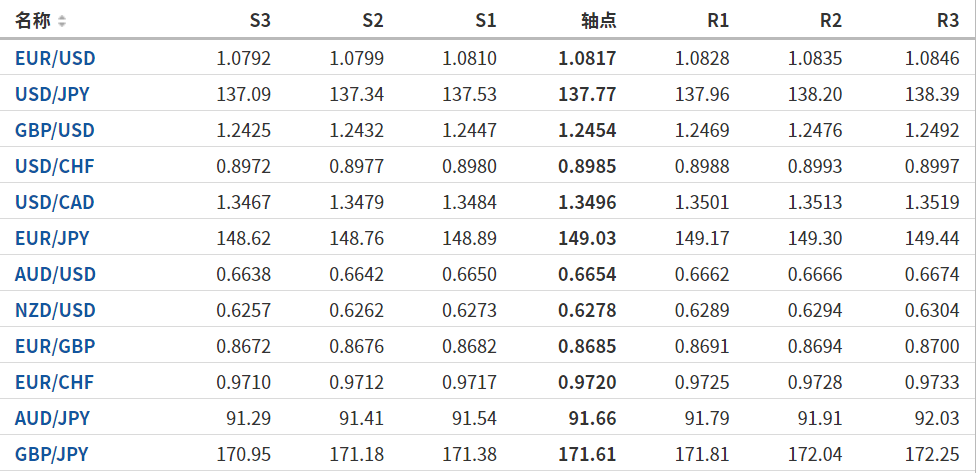The height and width of the screenshot is (473, 978).
Task: Open the USD/CAD pair link
Action: pyautogui.click(x=55, y=202)
